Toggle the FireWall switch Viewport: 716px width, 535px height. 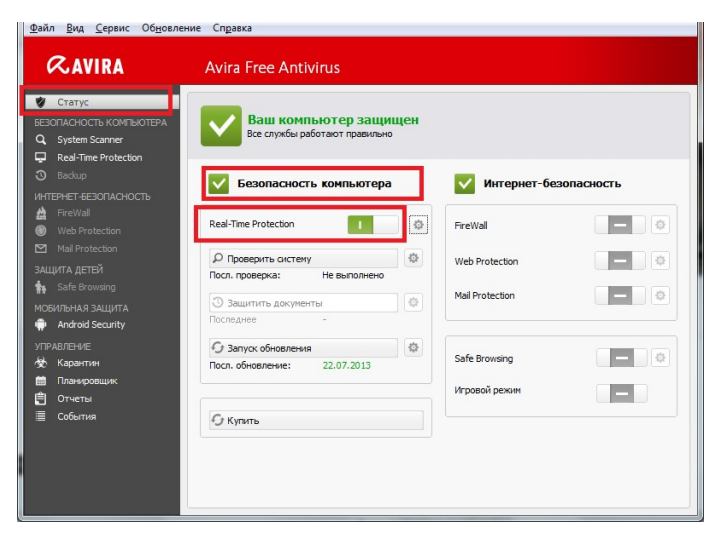620,225
